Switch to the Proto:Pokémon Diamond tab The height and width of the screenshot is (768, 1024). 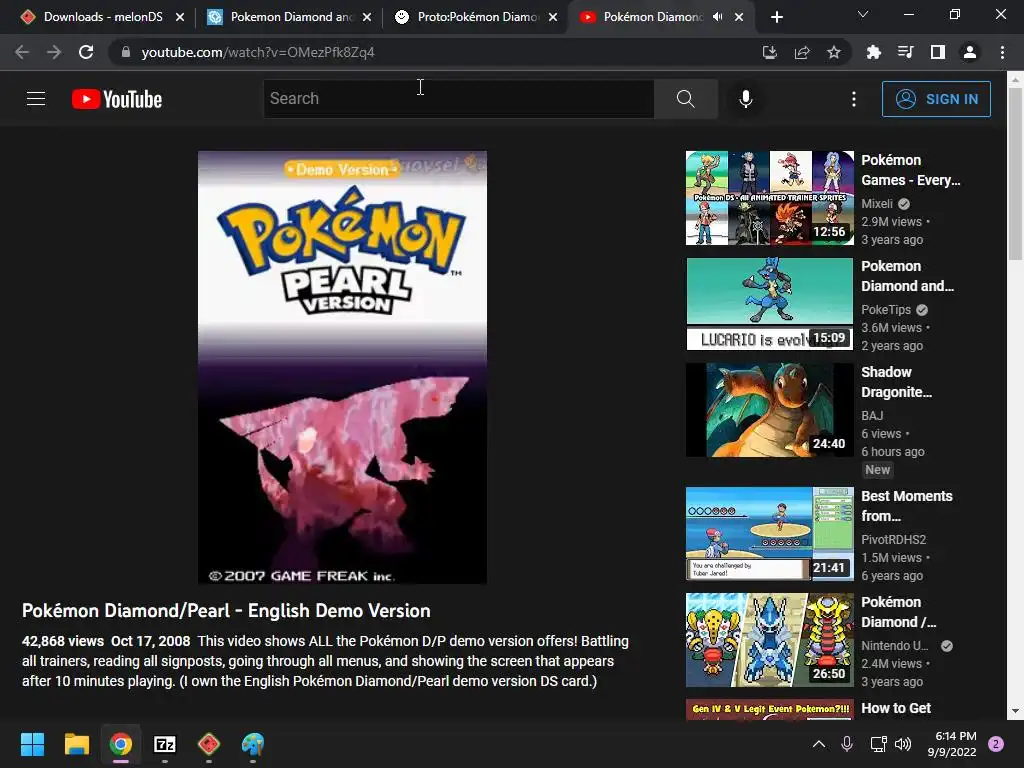(x=476, y=17)
